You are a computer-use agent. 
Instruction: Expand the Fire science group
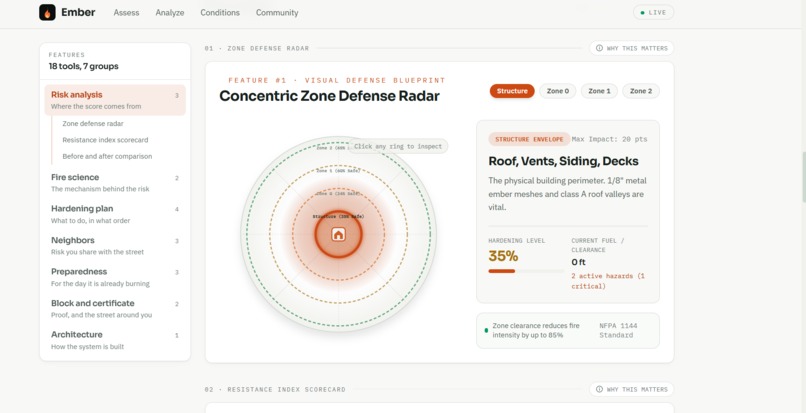pos(115,183)
